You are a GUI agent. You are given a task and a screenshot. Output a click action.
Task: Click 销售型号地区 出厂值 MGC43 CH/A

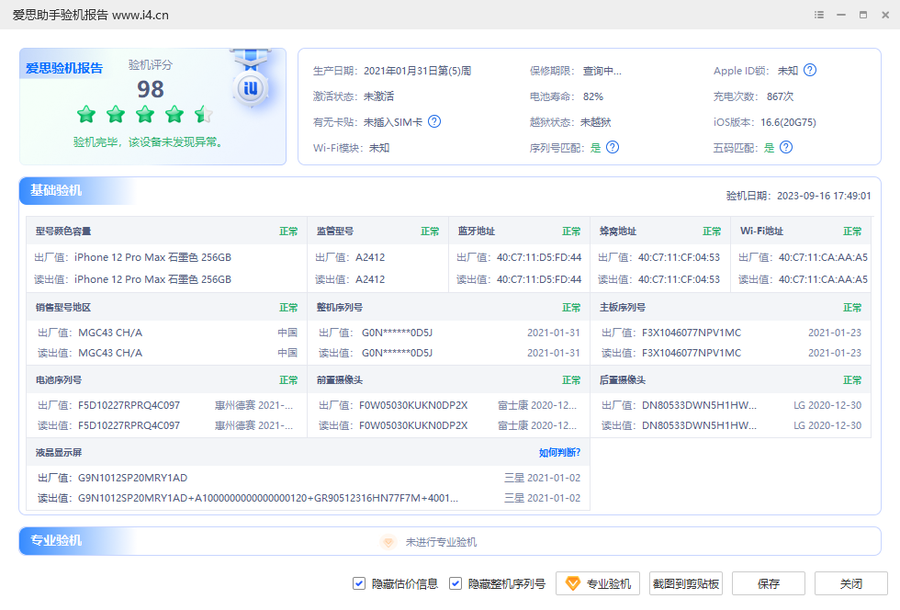(110, 333)
